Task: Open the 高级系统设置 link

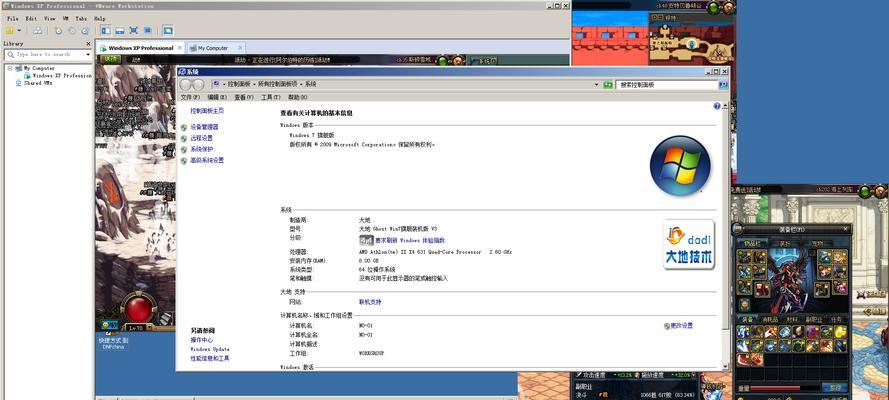Action: click(207, 161)
